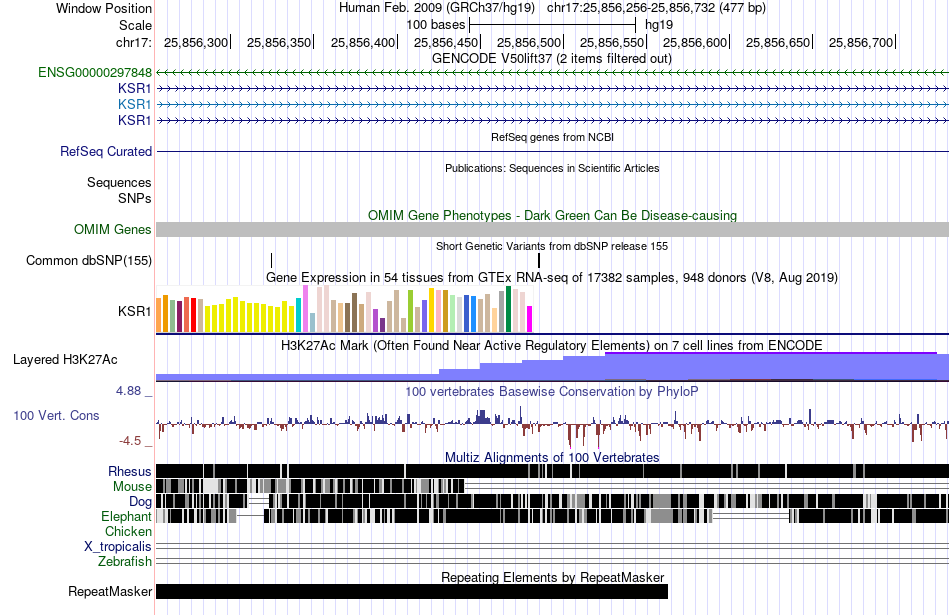
Task: Click the ENSG00000297848 gene label
Action: click(x=95, y=73)
